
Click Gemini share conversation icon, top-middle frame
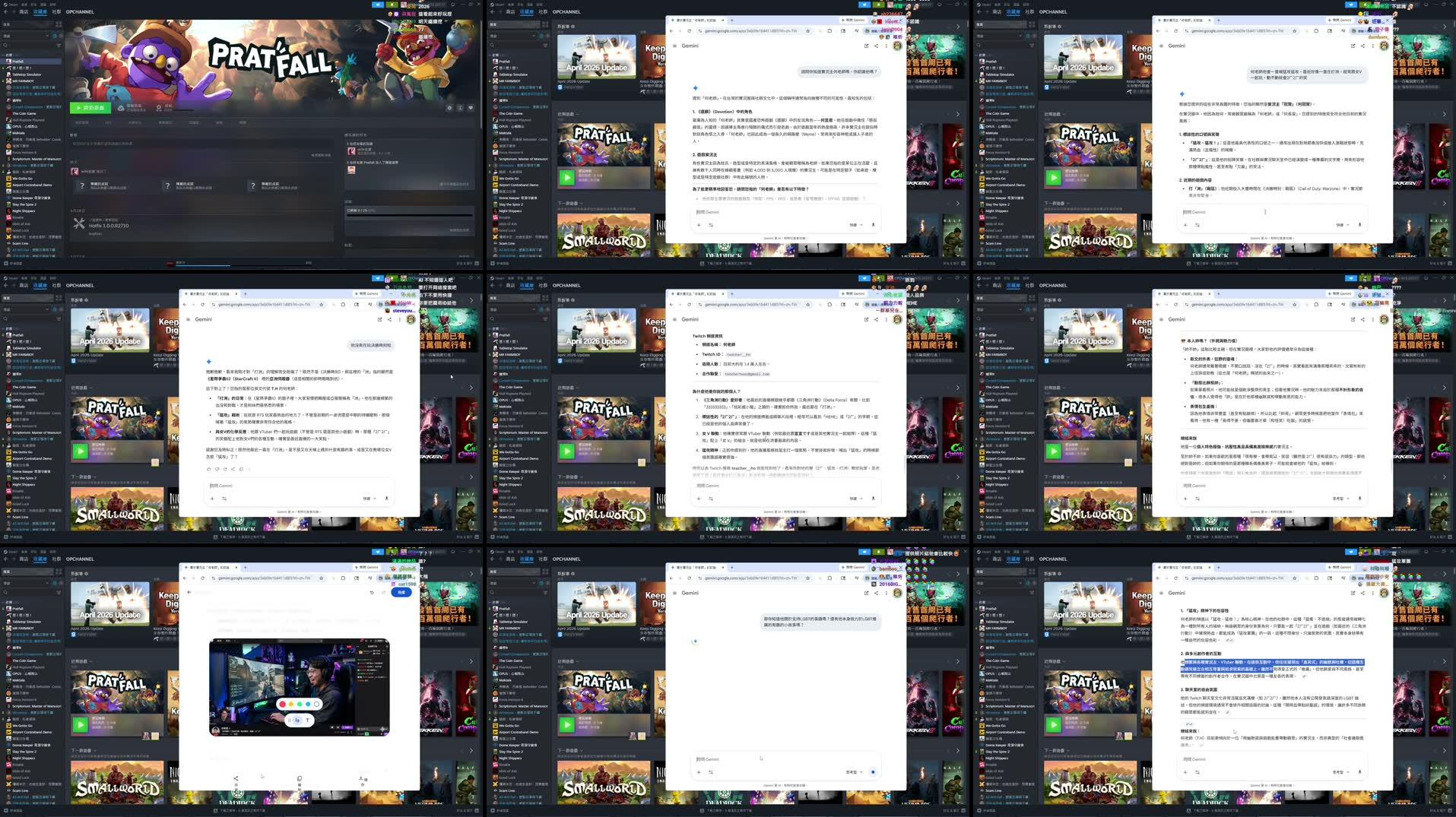[x=876, y=46]
